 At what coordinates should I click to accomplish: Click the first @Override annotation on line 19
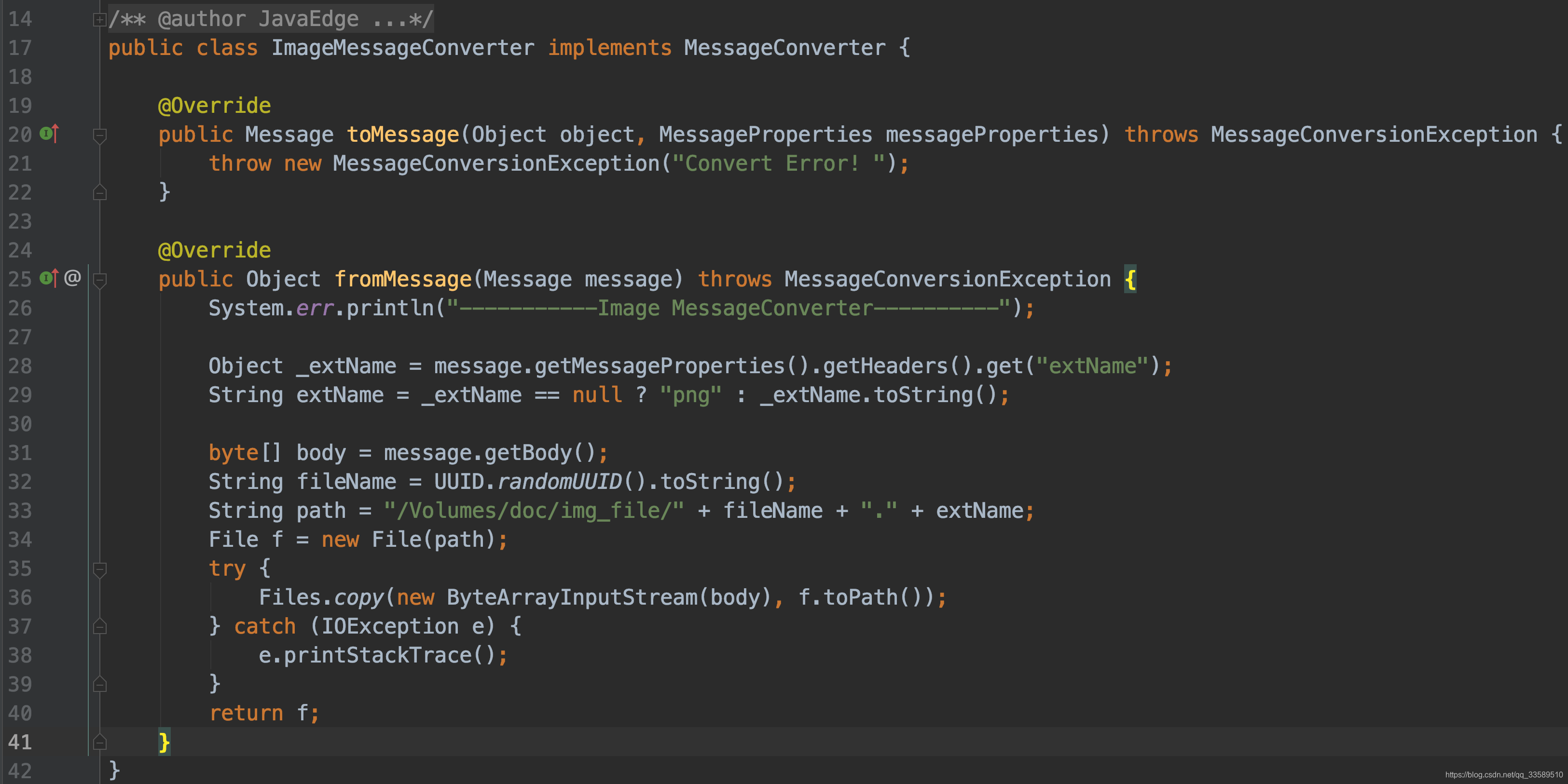pyautogui.click(x=214, y=105)
